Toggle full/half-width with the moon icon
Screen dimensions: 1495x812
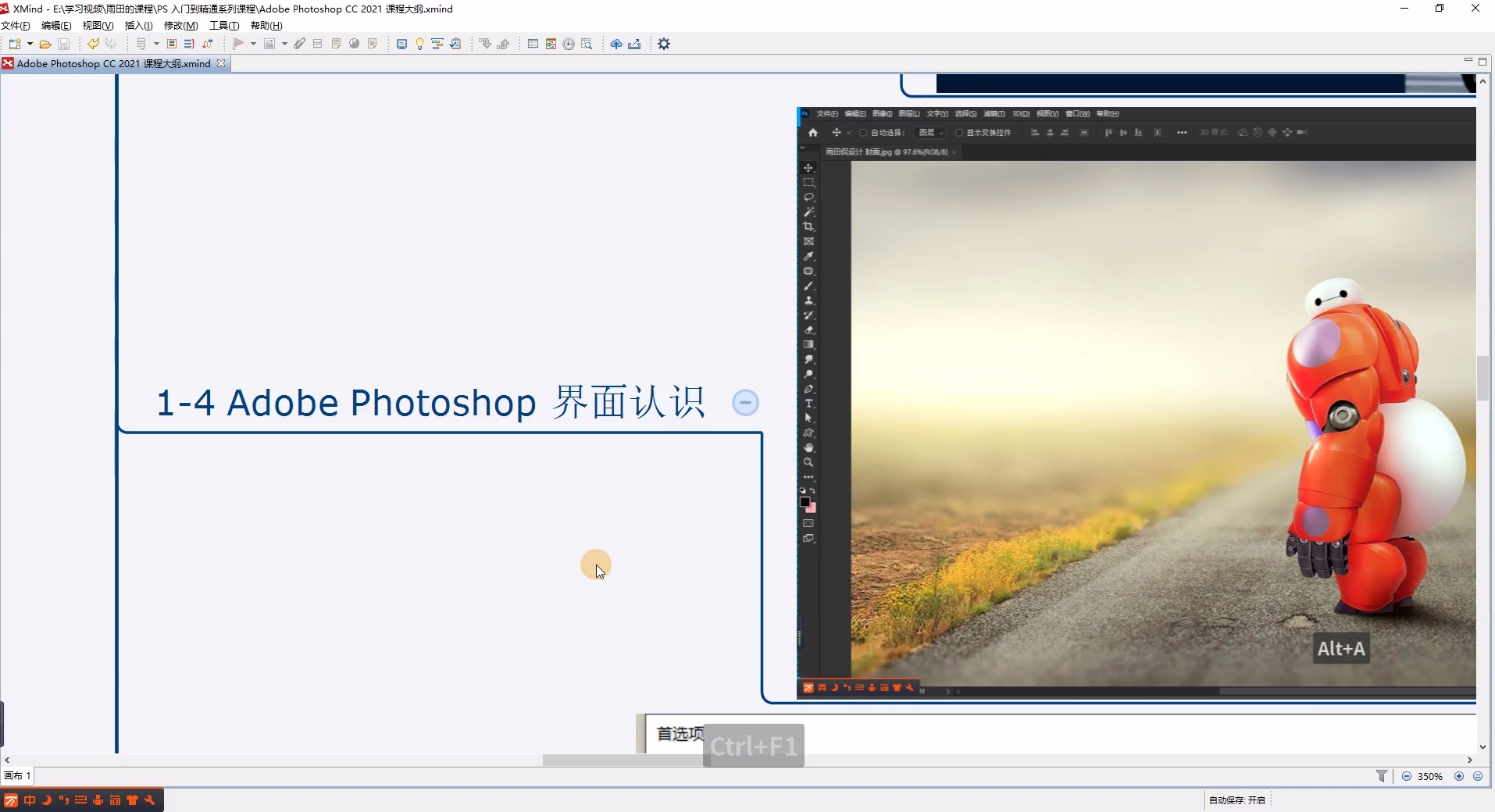[x=46, y=800]
